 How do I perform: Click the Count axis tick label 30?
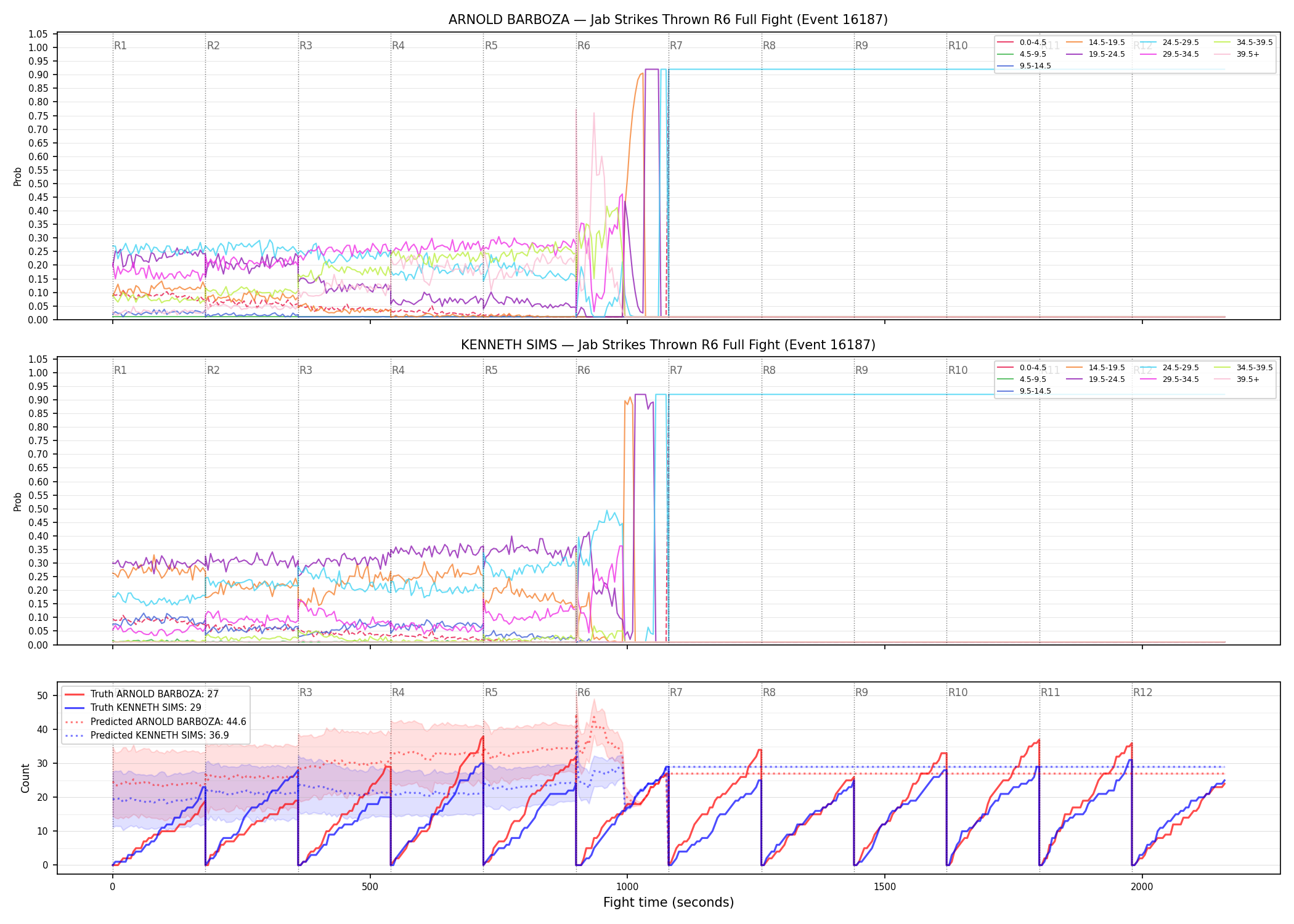tap(43, 763)
